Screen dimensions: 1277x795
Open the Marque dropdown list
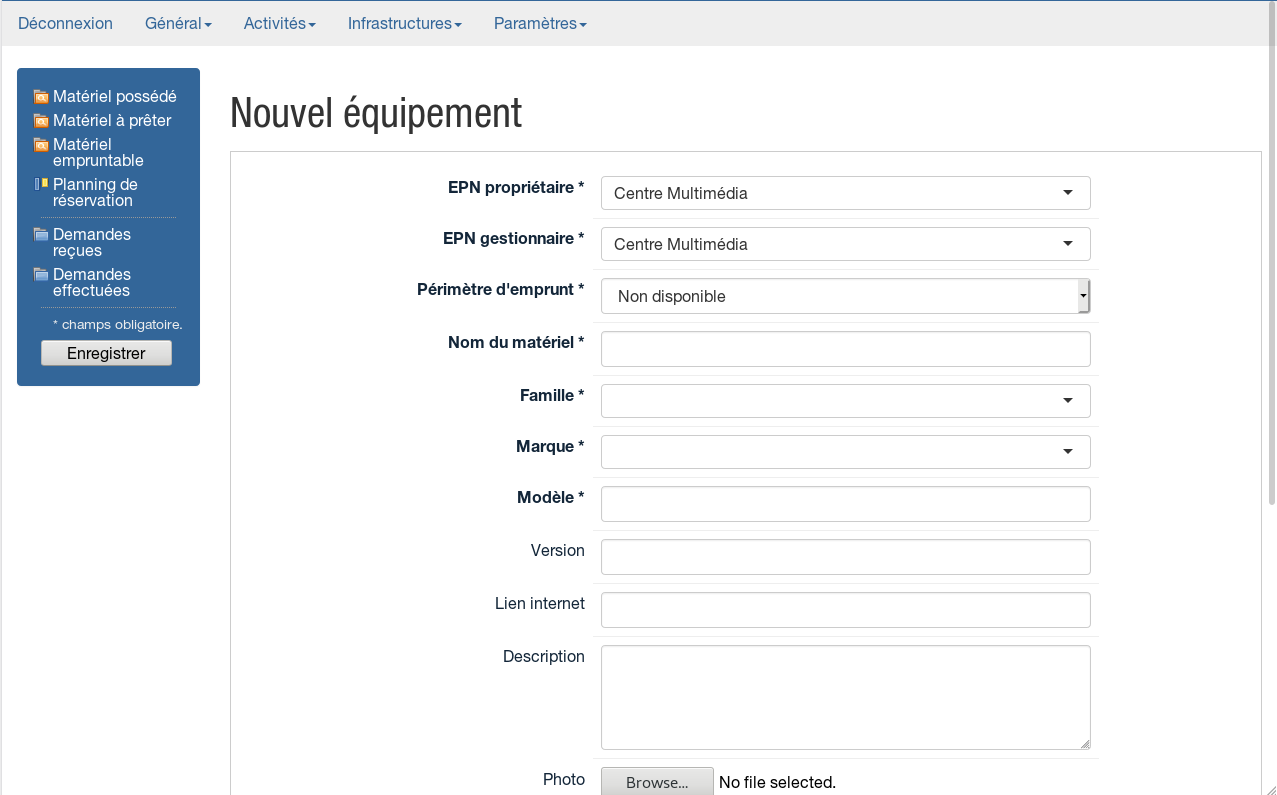pyautogui.click(x=845, y=451)
